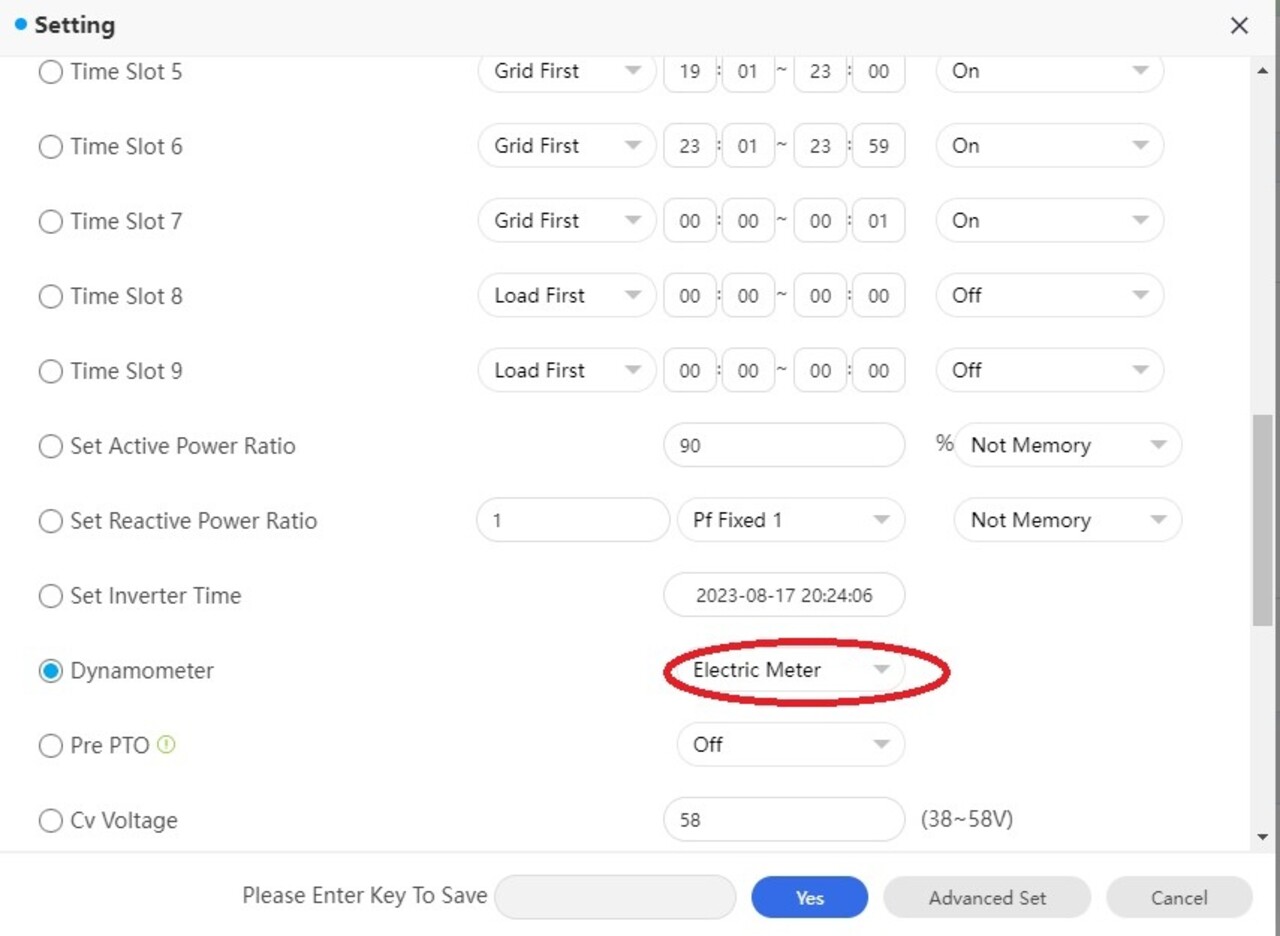Image resolution: width=1280 pixels, height=936 pixels.
Task: Click the Pre PTO info icon
Action: click(166, 745)
